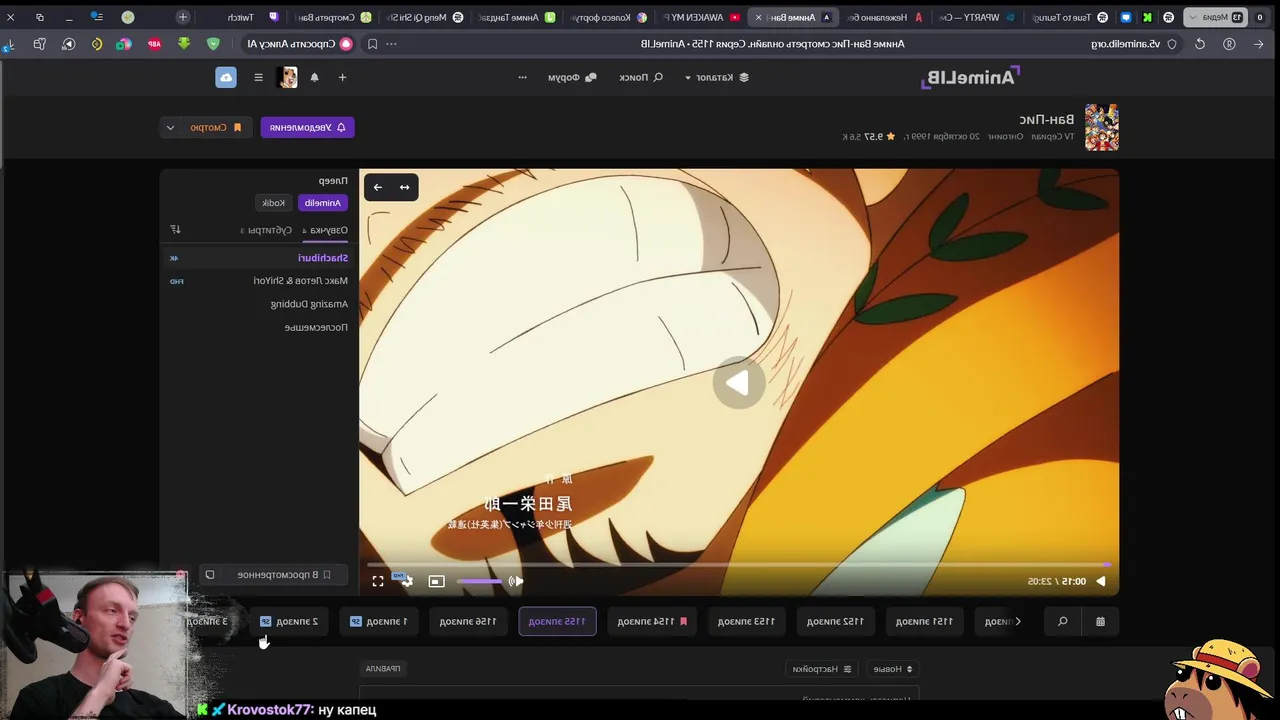Select 1151 эпизод
Image resolution: width=1280 pixels, height=720 pixels.
pos(924,621)
